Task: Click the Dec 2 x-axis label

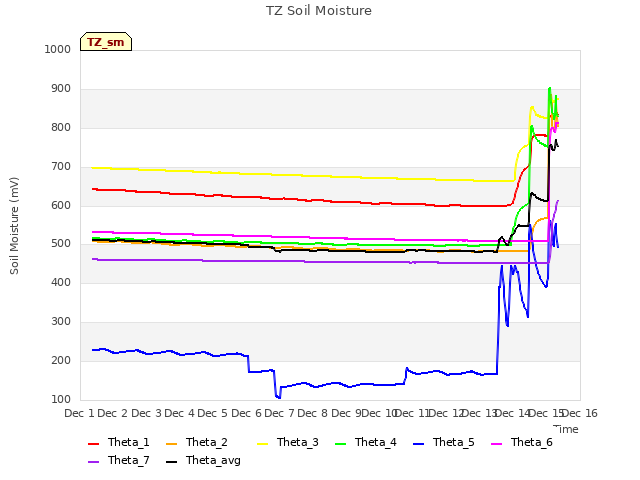Action: pyautogui.click(x=113, y=413)
